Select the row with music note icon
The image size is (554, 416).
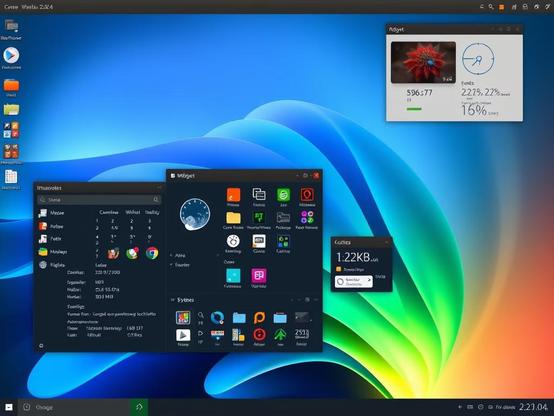click(x=50, y=239)
